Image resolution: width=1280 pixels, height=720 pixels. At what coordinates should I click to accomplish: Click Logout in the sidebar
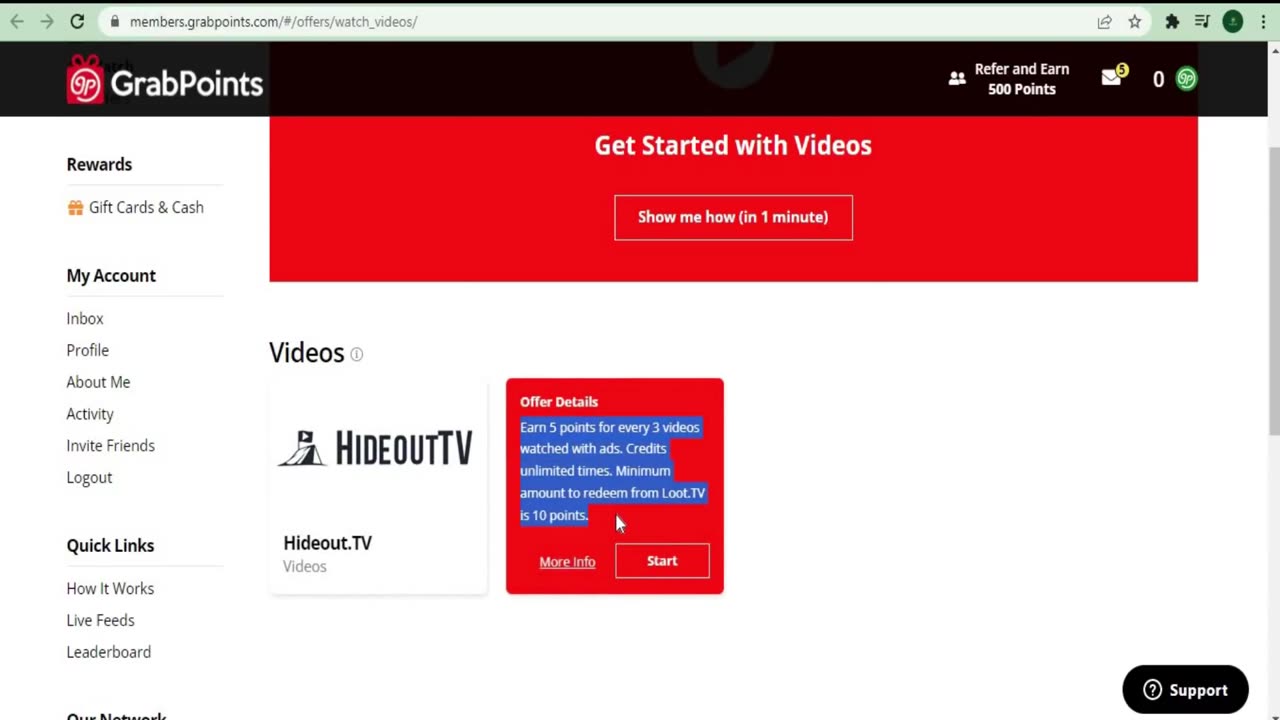tap(89, 478)
